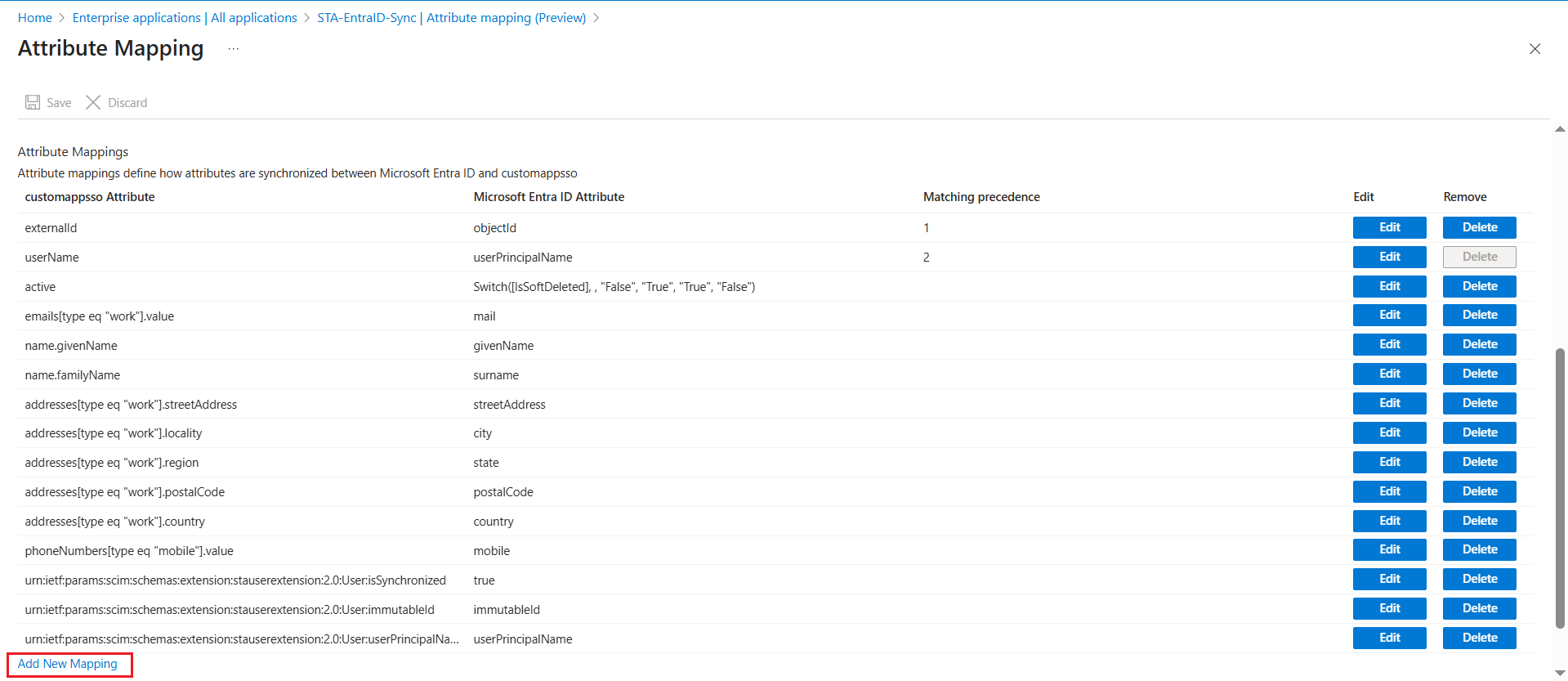Edit the externalId mapping

(1389, 227)
